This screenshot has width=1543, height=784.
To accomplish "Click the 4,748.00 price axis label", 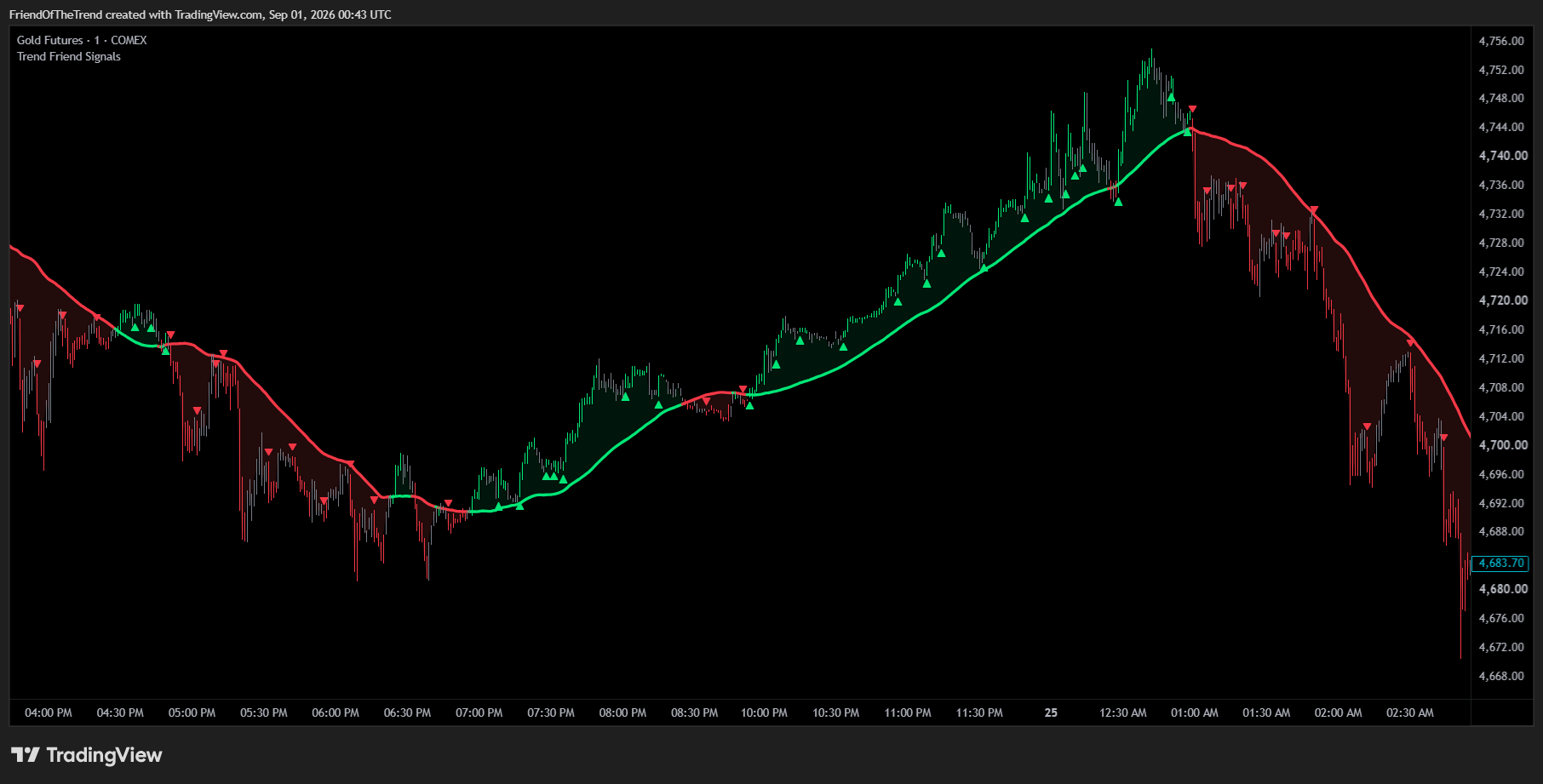I will 1501,98.
